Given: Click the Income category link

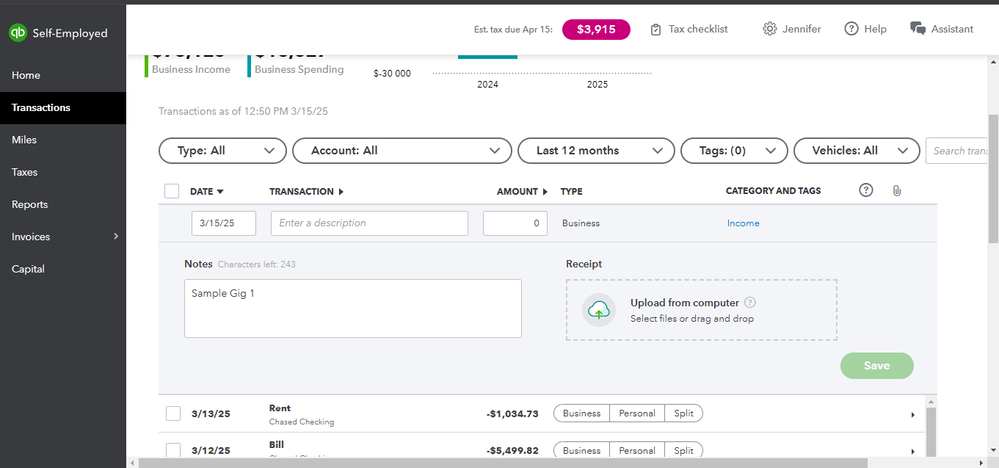Looking at the screenshot, I should 743,223.
